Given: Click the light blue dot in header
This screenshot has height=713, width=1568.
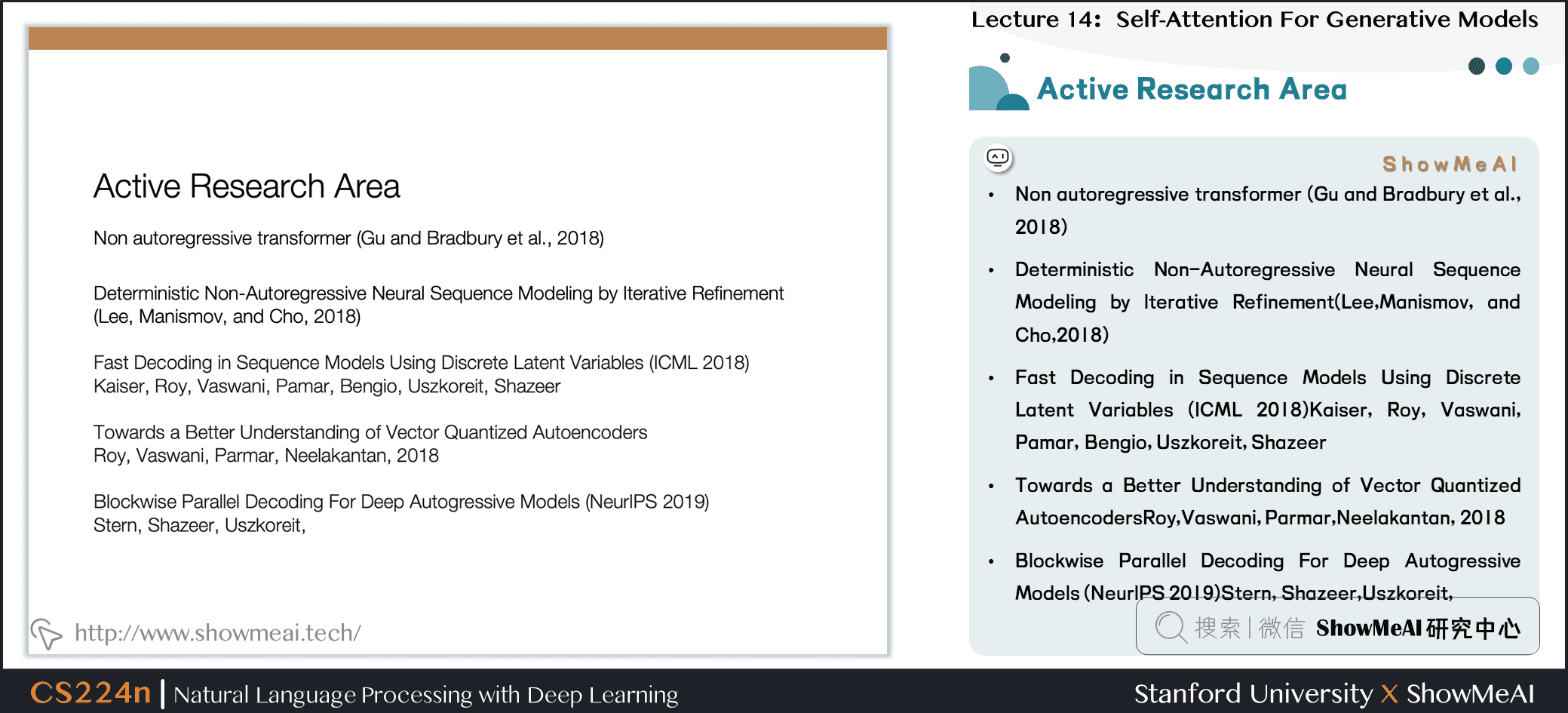Looking at the screenshot, I should click(x=1531, y=66).
